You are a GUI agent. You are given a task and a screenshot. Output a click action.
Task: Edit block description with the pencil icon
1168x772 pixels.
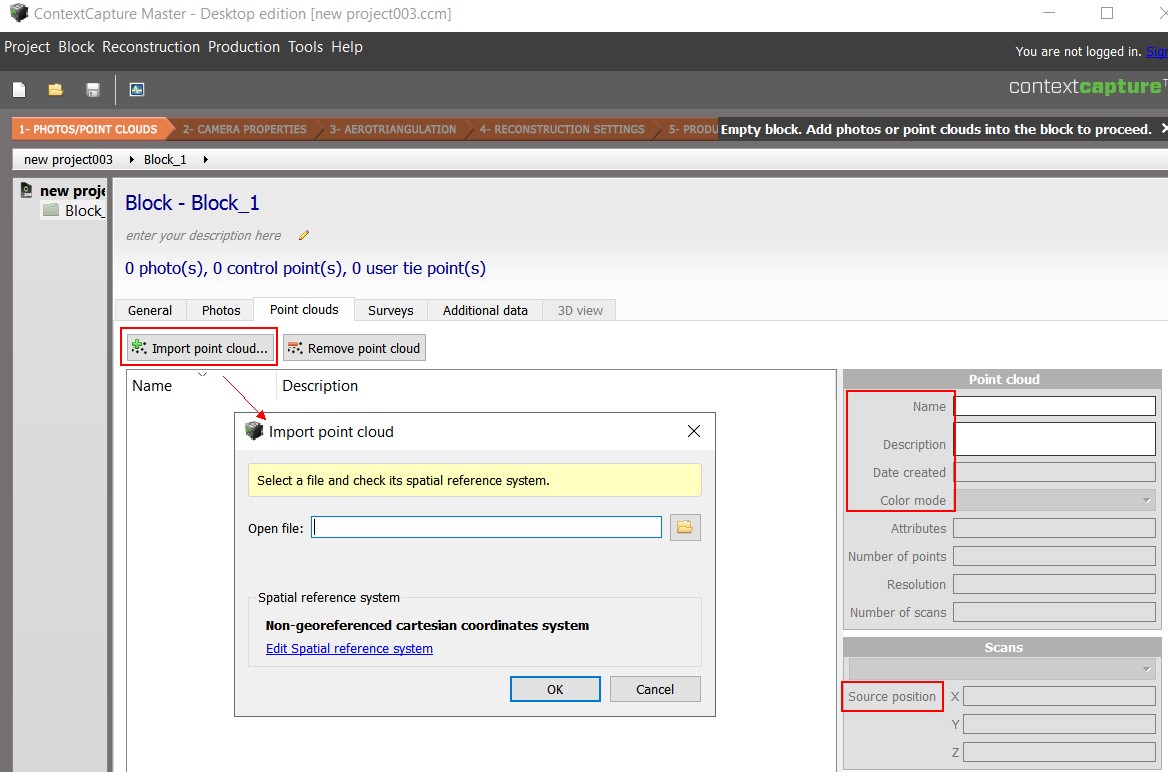(x=304, y=235)
